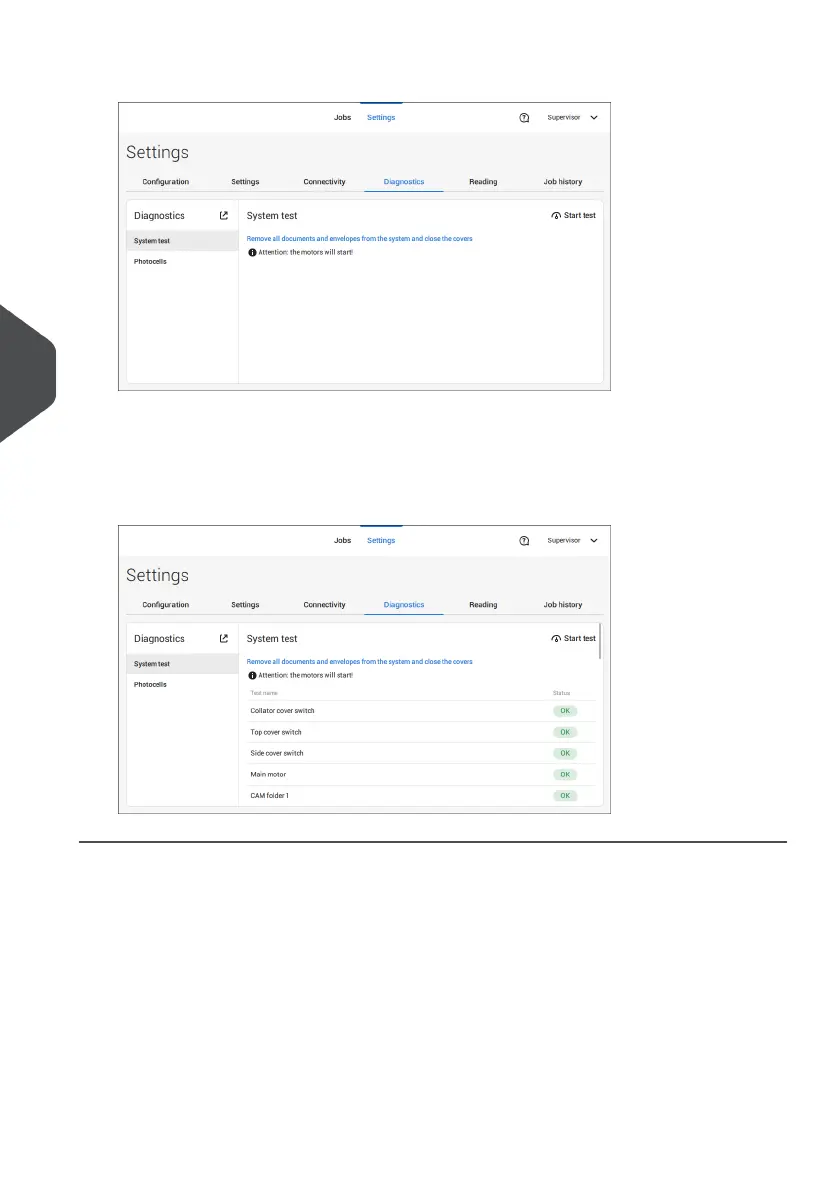The image size is (838, 1196).
Task: Click the results scrollbar in lower screenshot
Action: (600, 641)
